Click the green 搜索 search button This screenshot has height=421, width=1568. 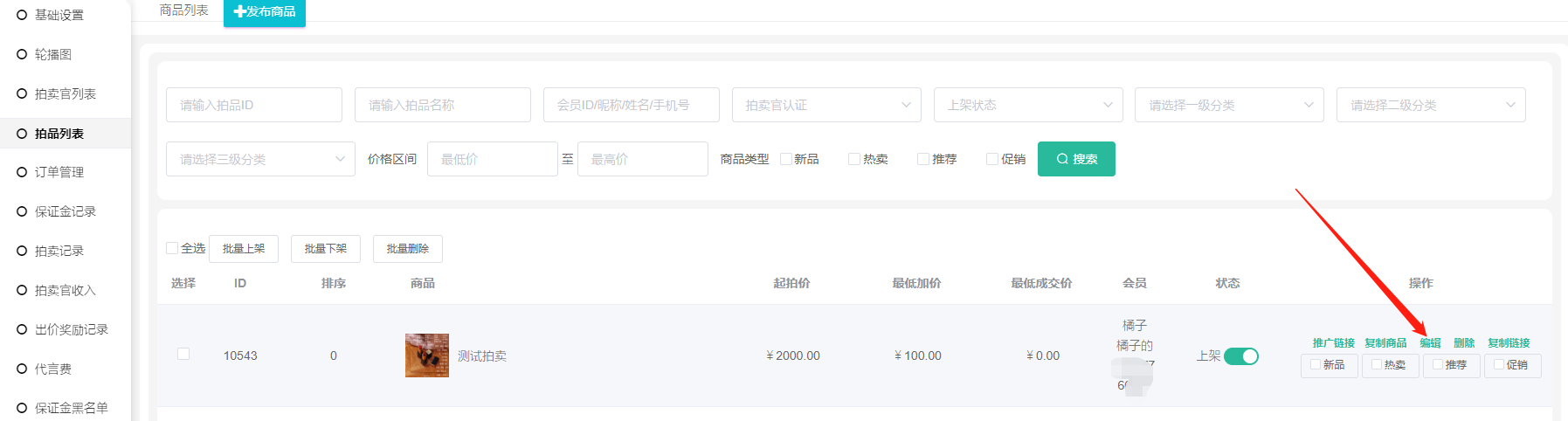pyautogui.click(x=1075, y=159)
